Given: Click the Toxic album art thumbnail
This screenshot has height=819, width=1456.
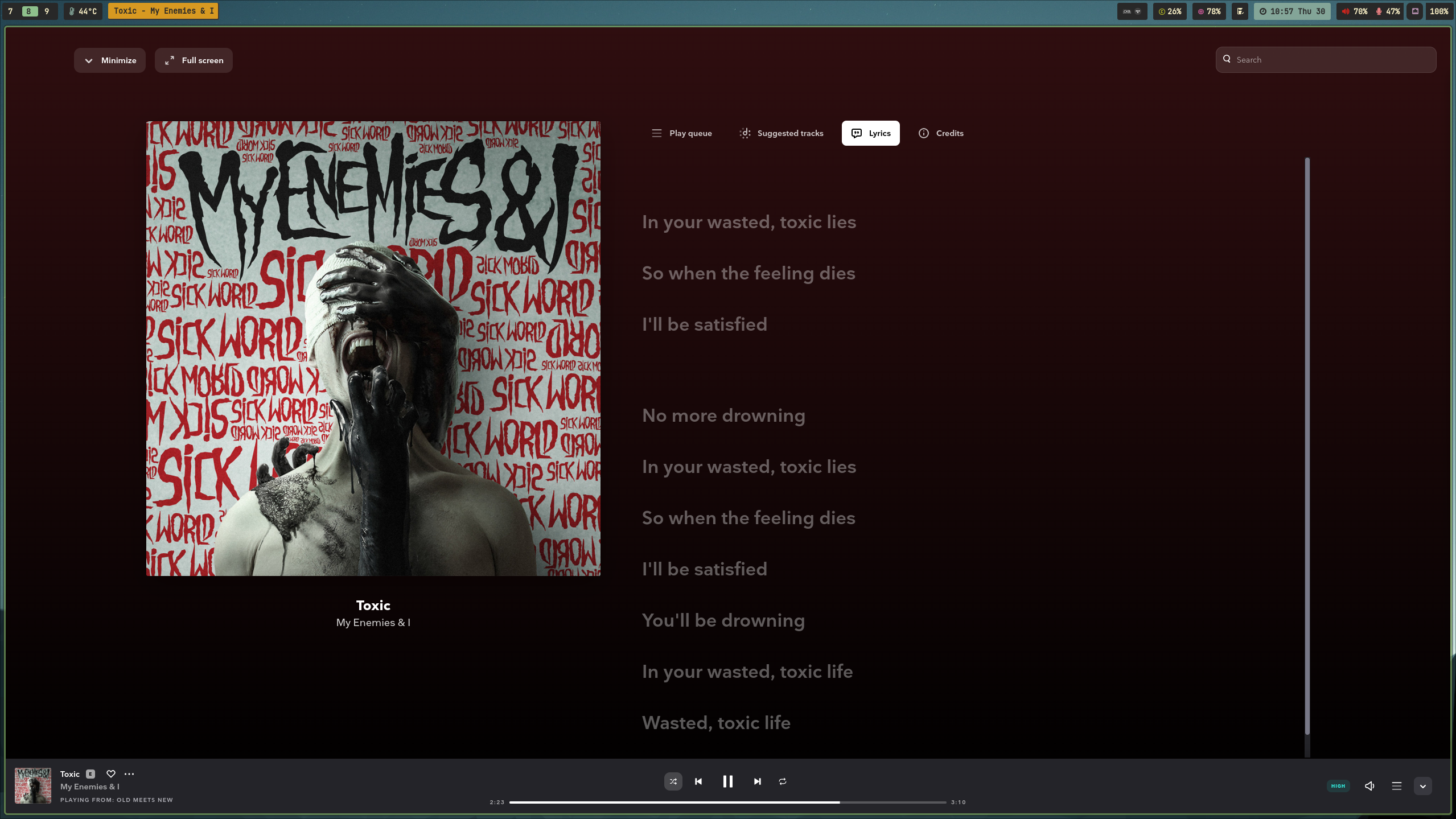Looking at the screenshot, I should tap(32, 785).
